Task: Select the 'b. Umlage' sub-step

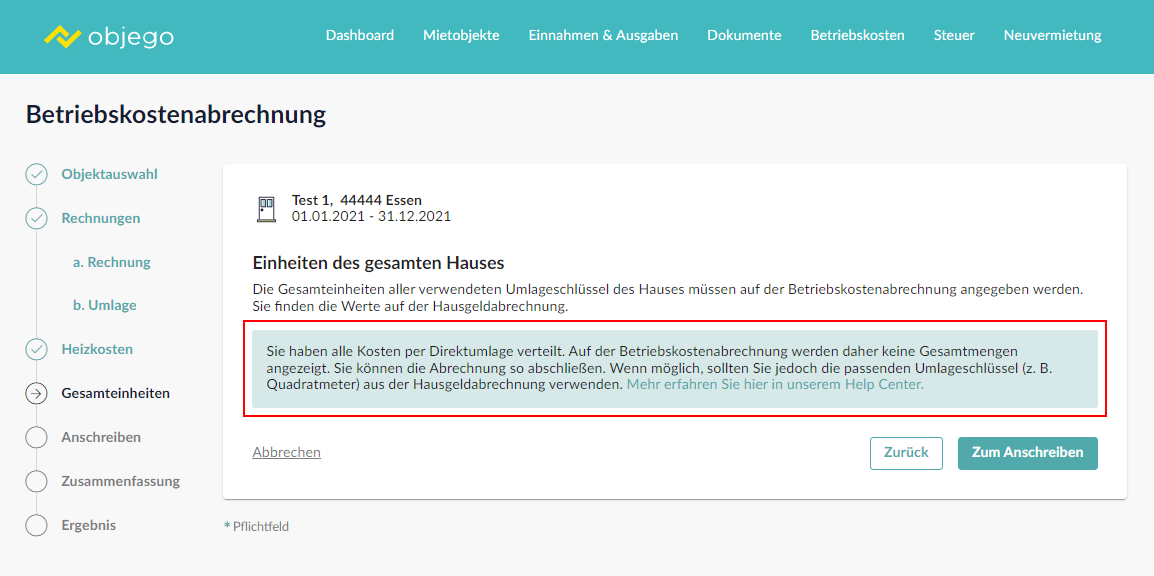Action: [104, 305]
